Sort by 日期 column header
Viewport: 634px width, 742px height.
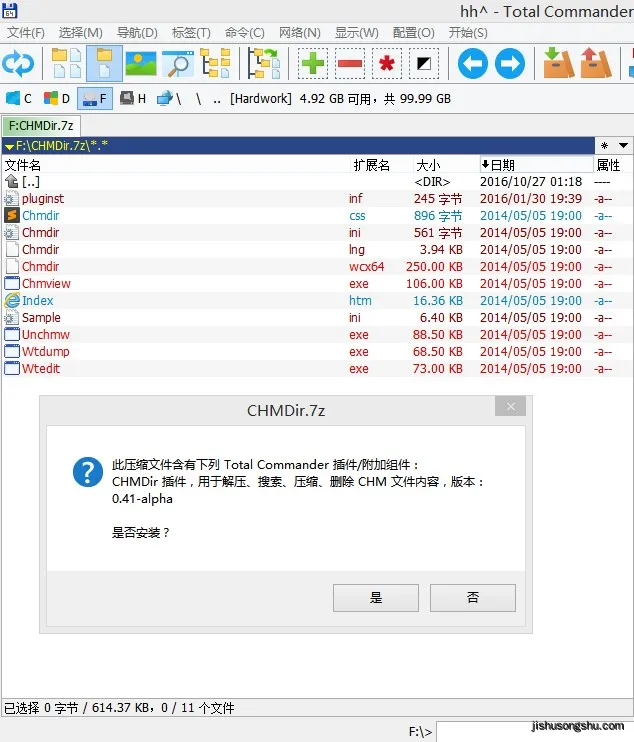(537, 165)
